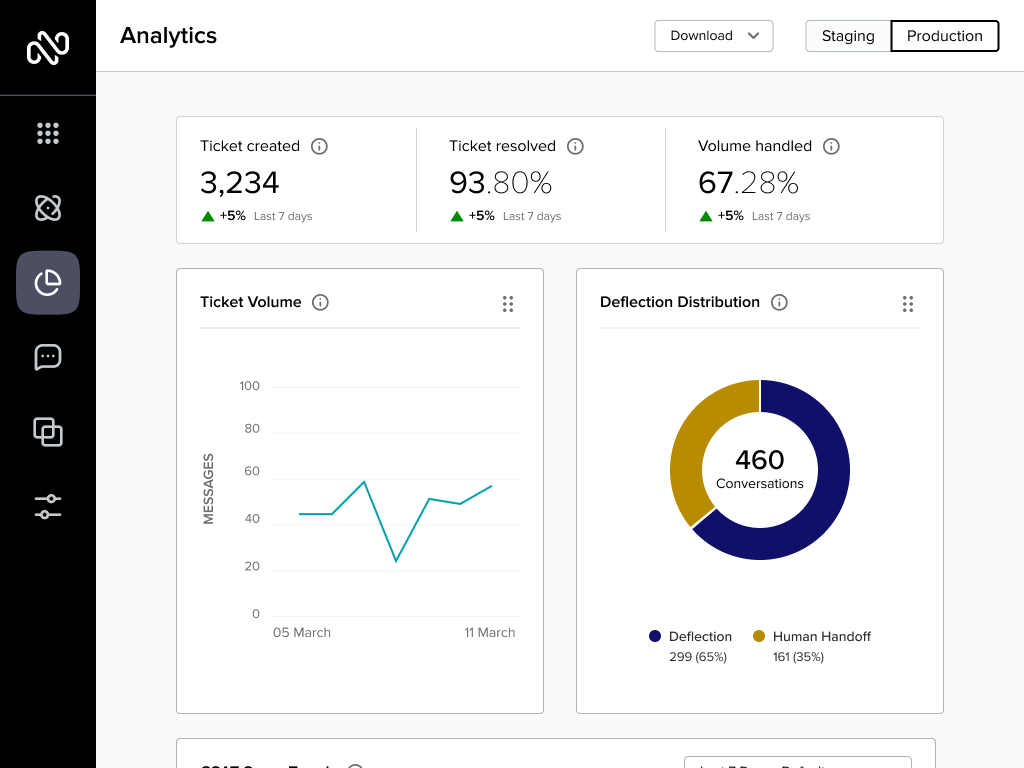Click the Ticket Volume info icon
Image resolution: width=1024 pixels, height=768 pixels.
pos(320,302)
